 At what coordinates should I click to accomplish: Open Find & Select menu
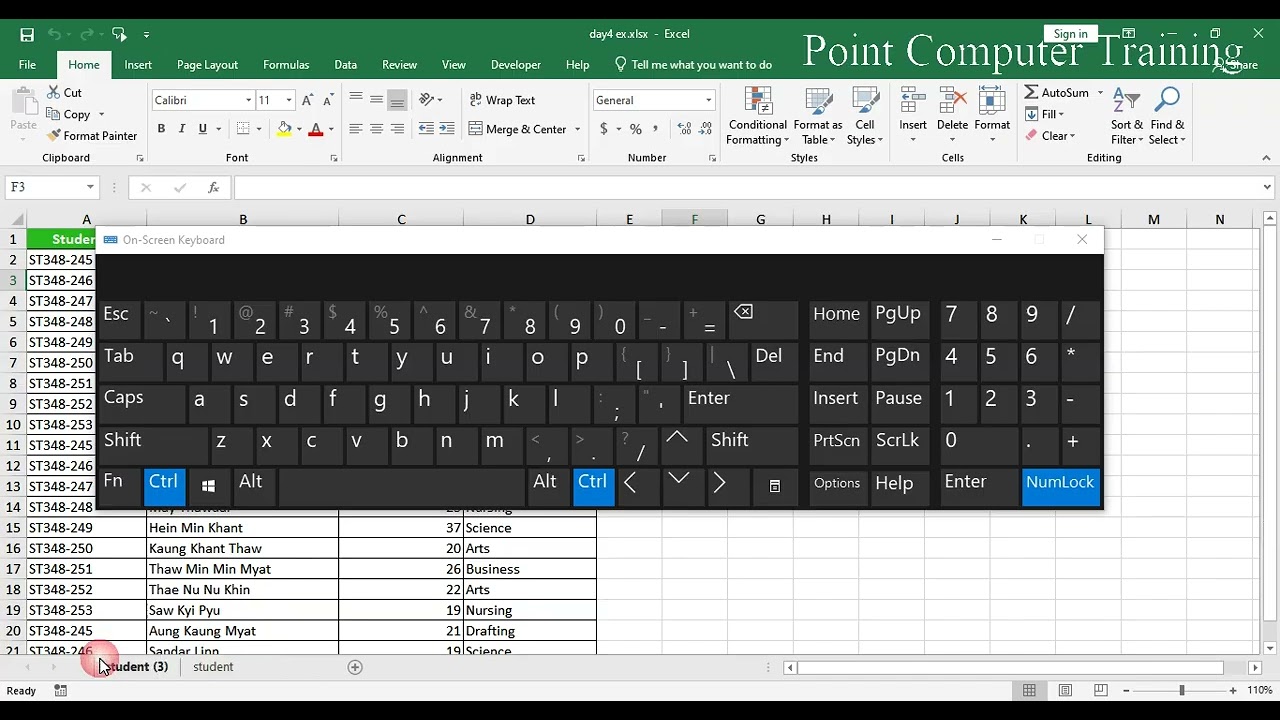tap(1167, 117)
